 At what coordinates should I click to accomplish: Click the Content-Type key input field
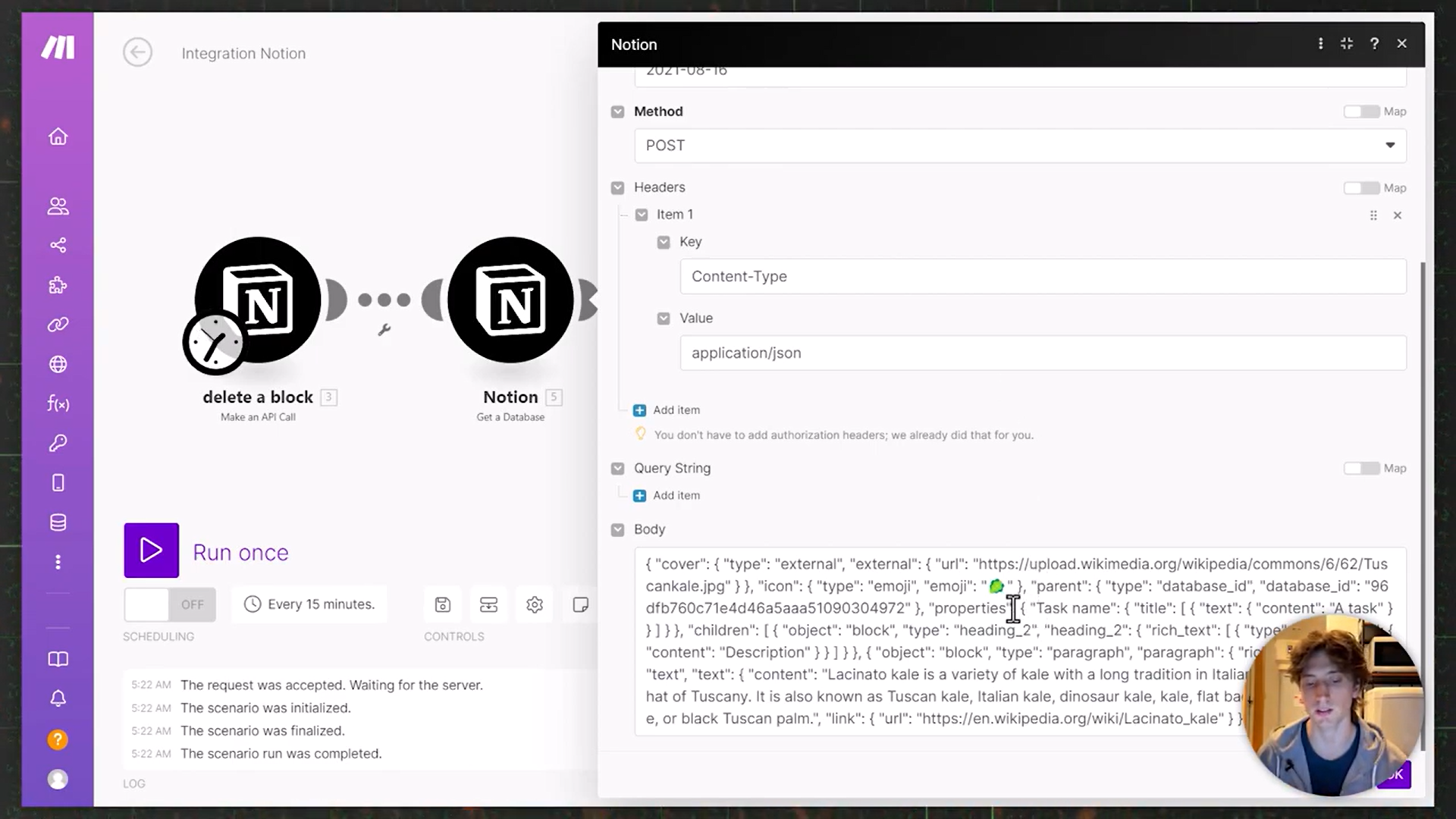pyautogui.click(x=1043, y=277)
